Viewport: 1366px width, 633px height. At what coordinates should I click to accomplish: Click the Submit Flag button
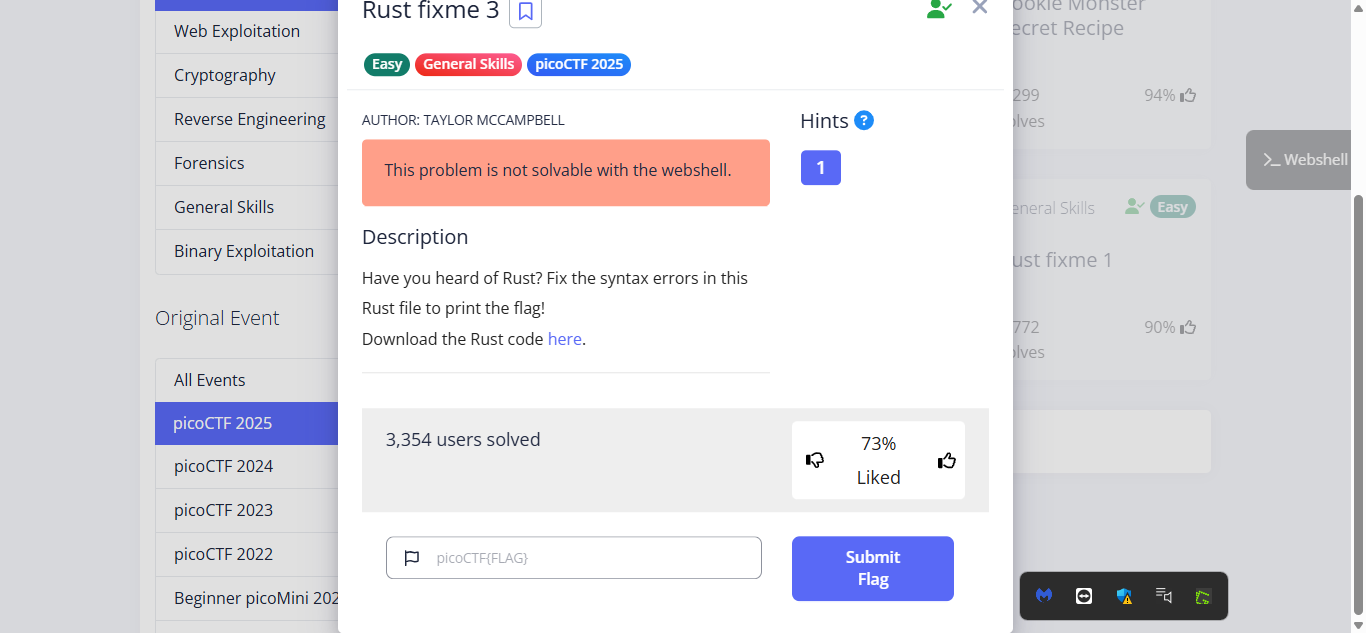click(x=872, y=568)
